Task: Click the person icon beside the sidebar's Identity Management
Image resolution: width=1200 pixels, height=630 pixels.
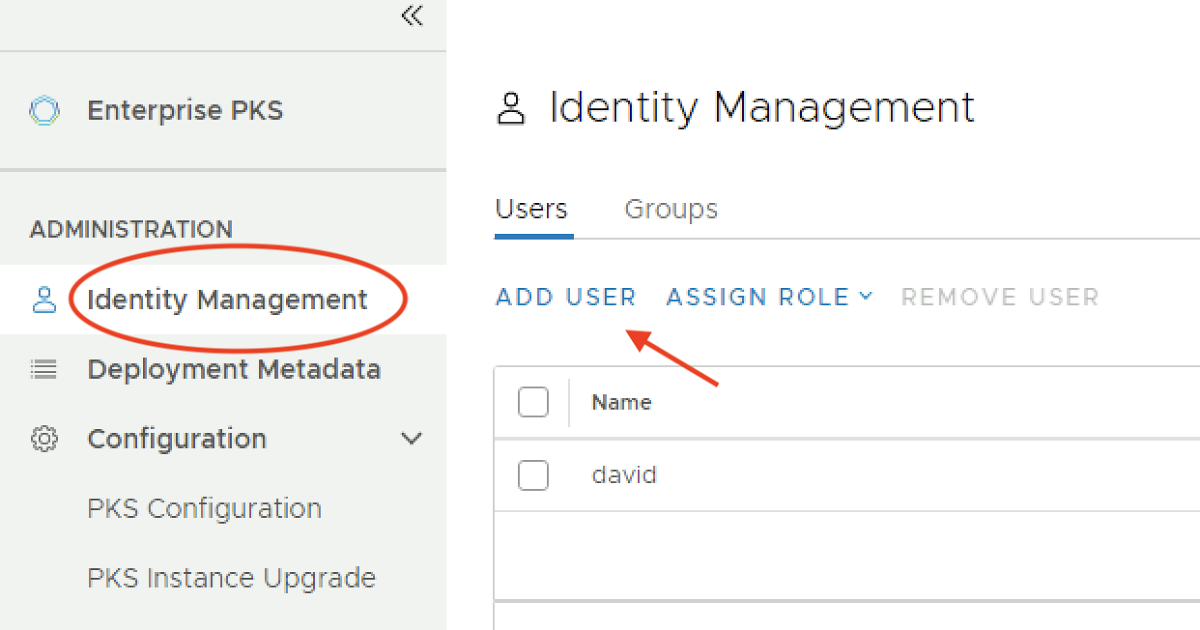Action: pos(44,300)
